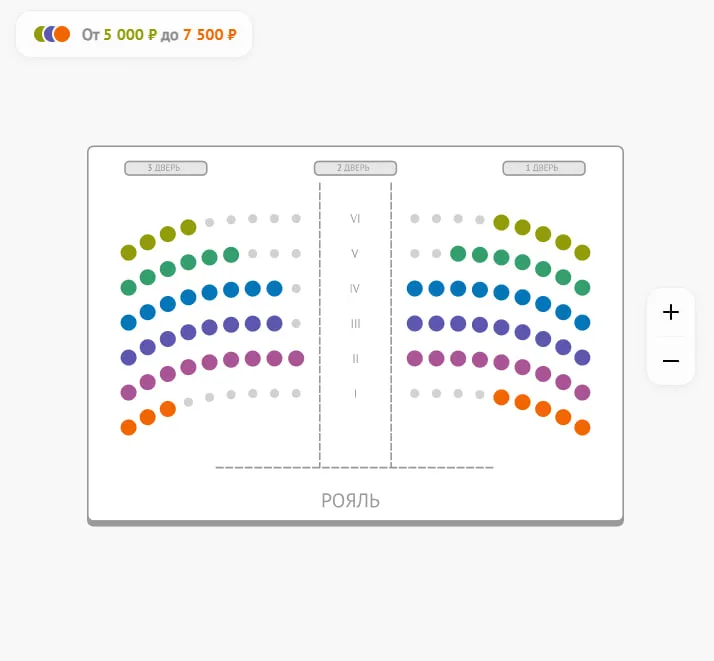Choose the outermost olive seat in left row VI
The image size is (714, 661).
coord(128,252)
